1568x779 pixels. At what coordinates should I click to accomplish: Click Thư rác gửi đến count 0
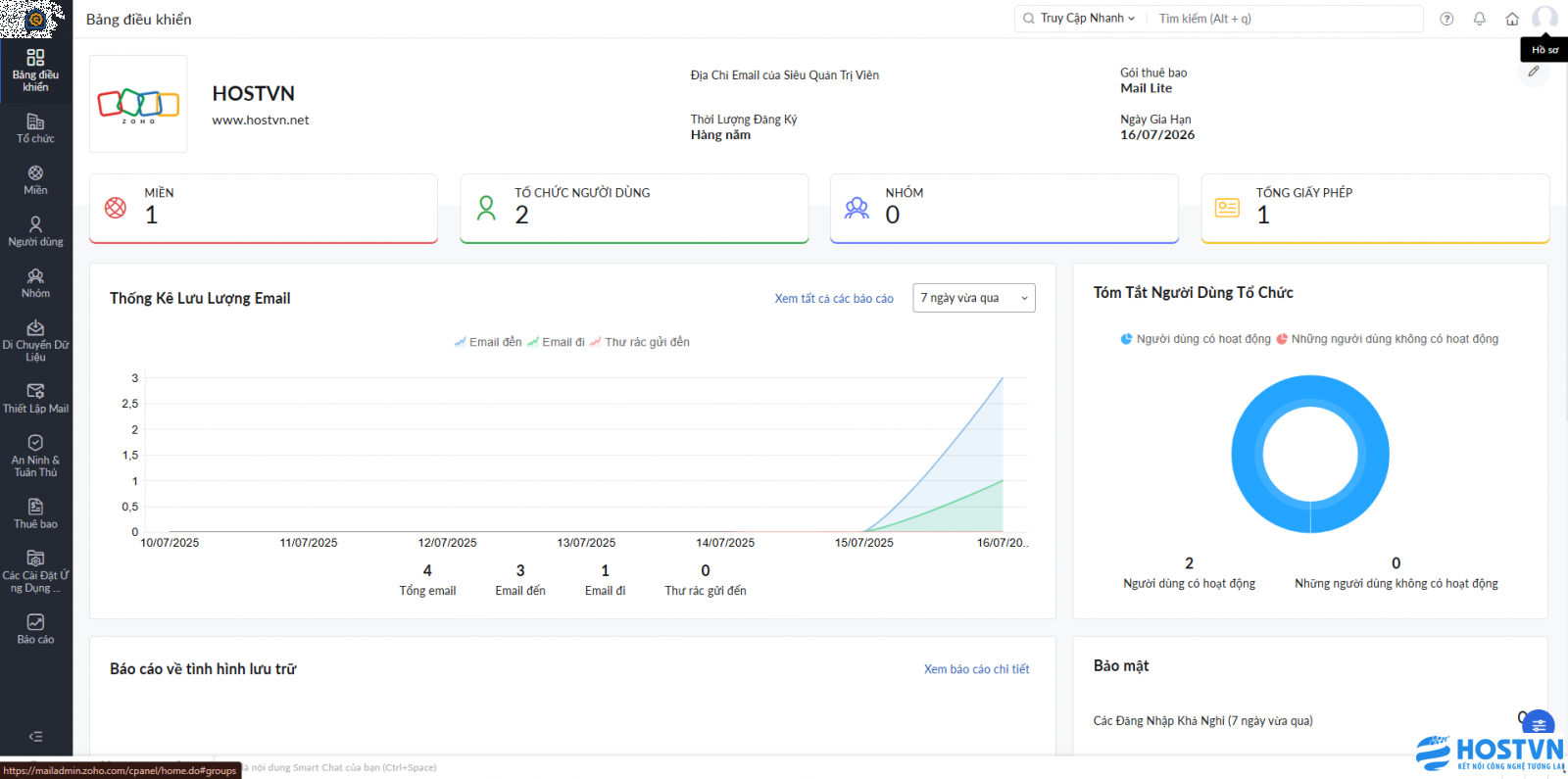[706, 570]
